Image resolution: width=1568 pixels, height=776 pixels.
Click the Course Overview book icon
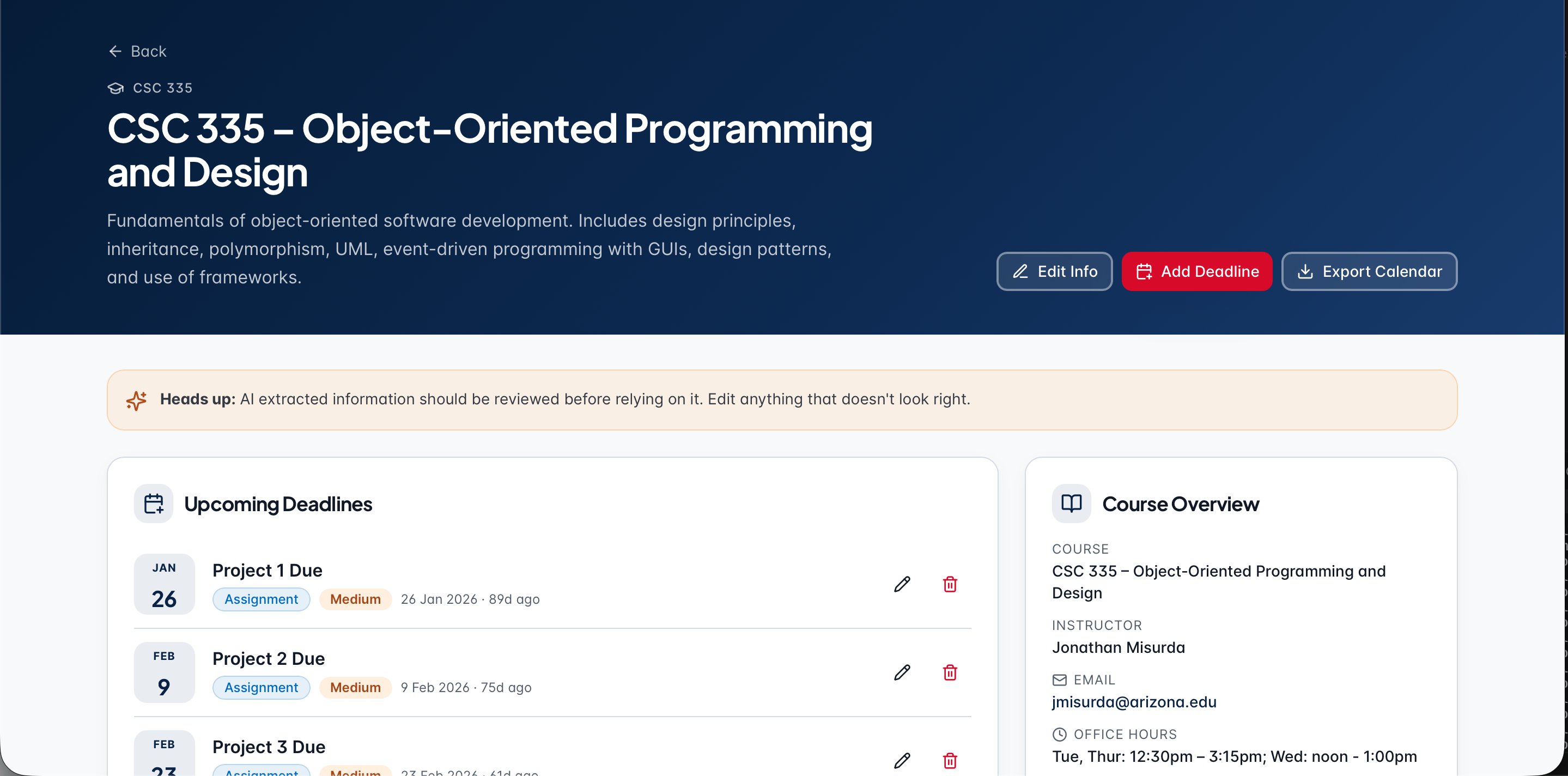pos(1071,504)
